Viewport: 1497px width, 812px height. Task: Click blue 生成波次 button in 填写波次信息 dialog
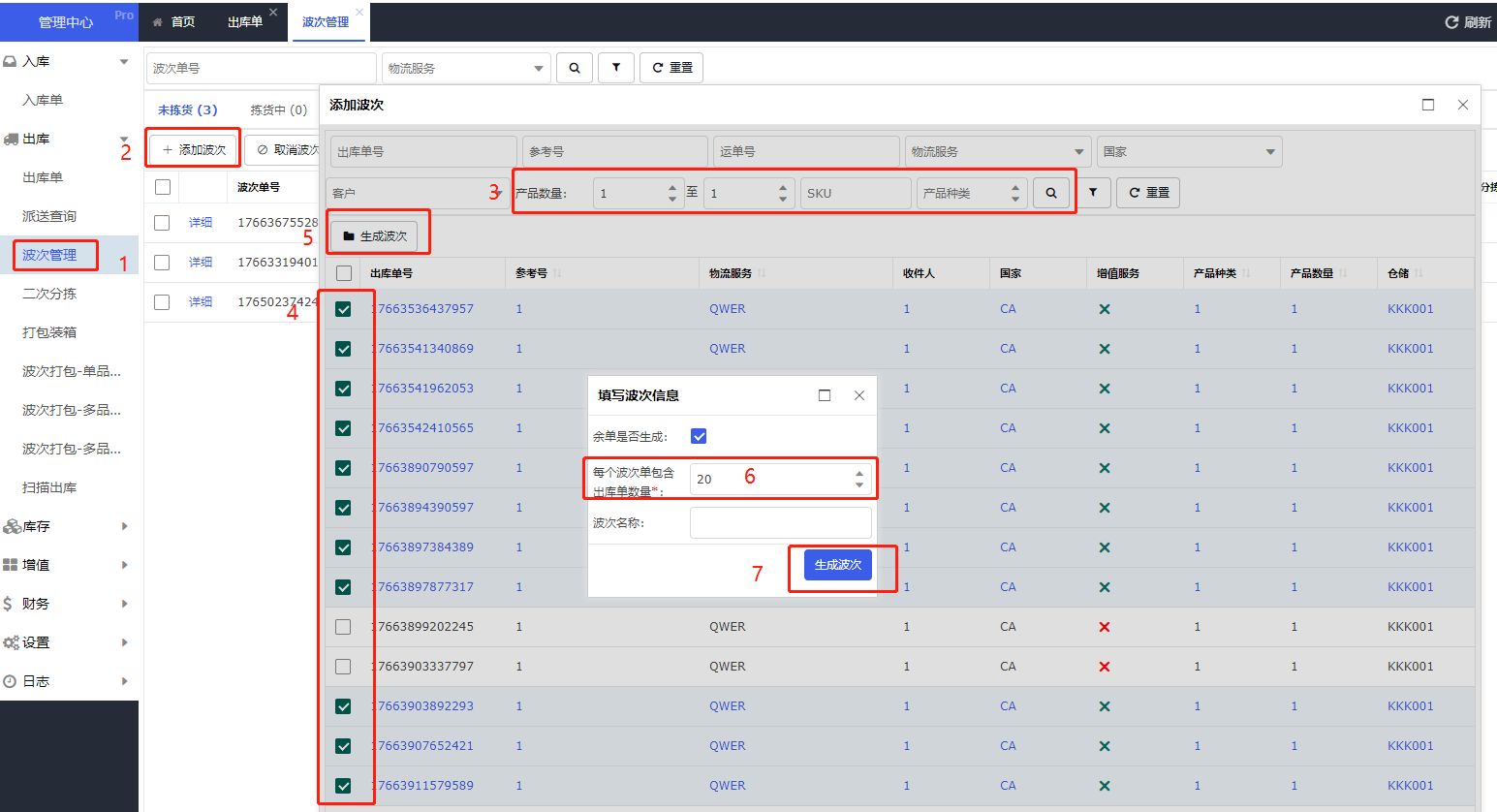[x=838, y=564]
